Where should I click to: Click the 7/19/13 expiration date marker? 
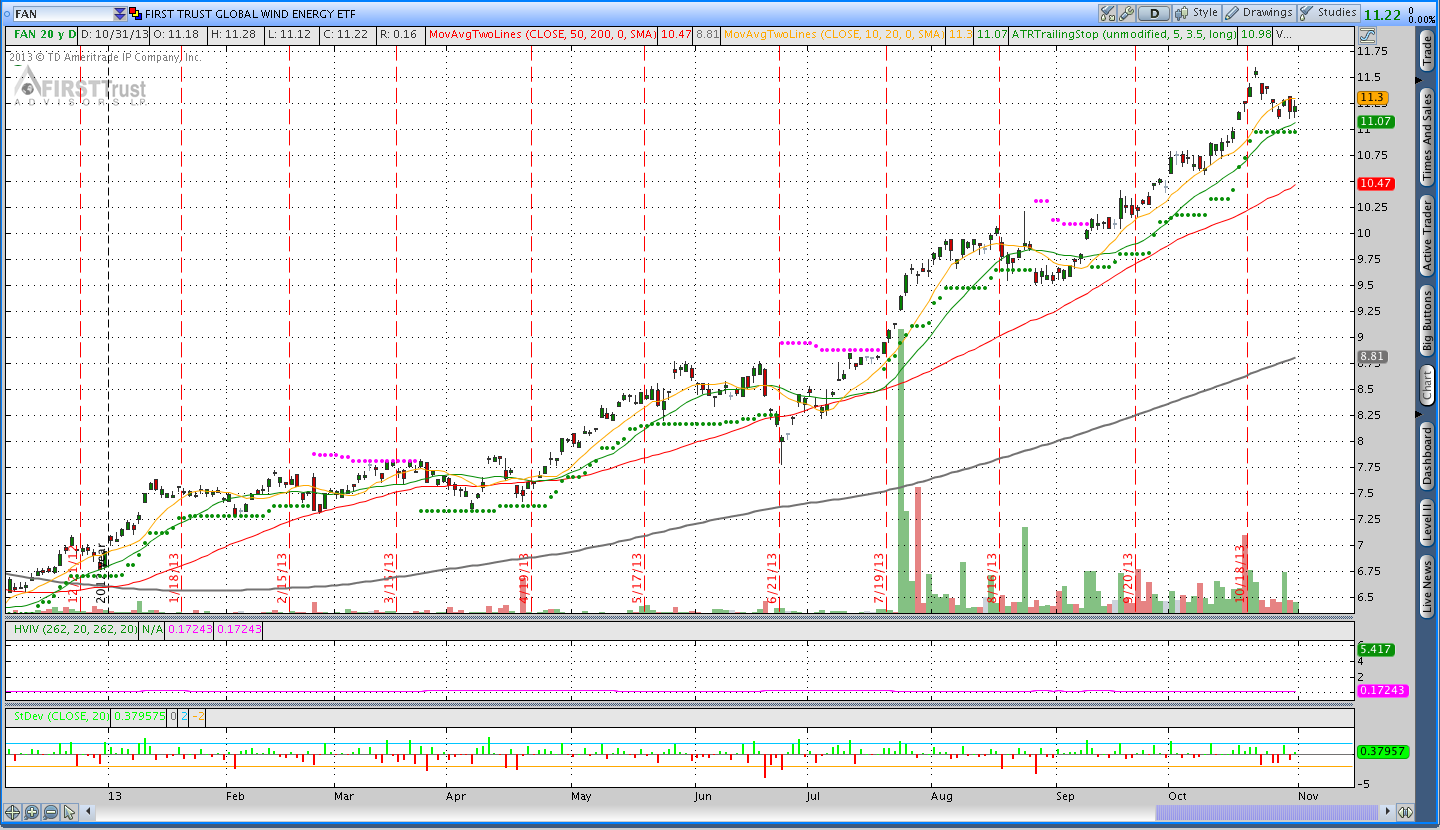tap(880, 577)
